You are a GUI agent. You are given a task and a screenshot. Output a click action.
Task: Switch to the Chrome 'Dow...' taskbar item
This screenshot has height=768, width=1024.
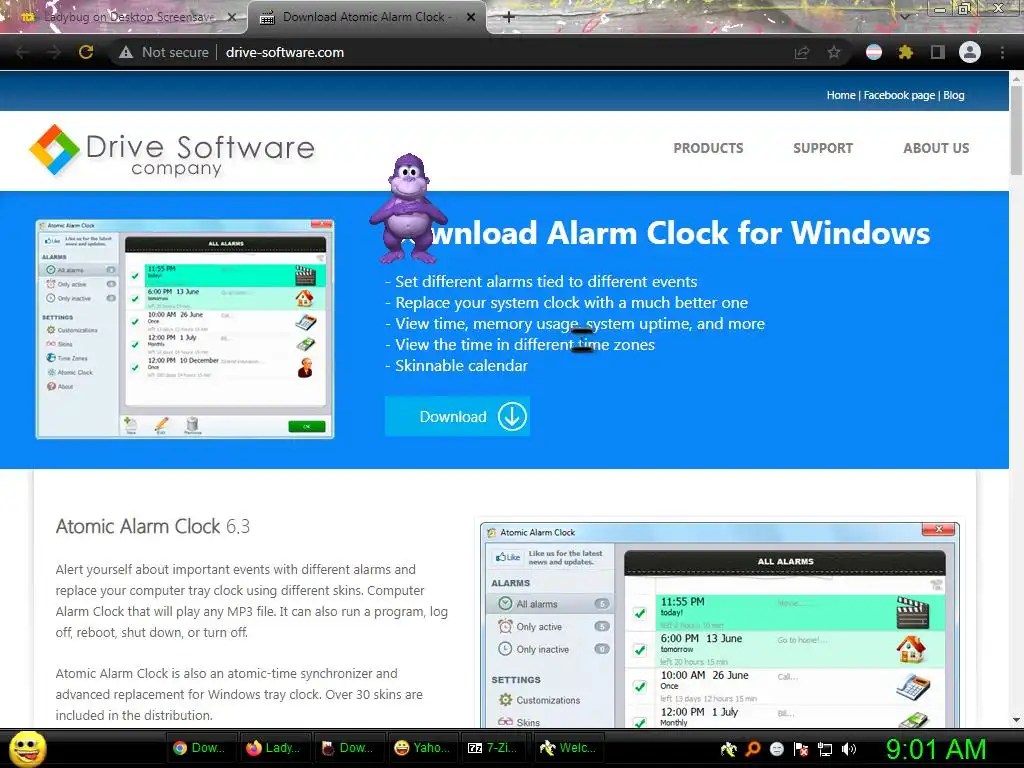coord(199,748)
